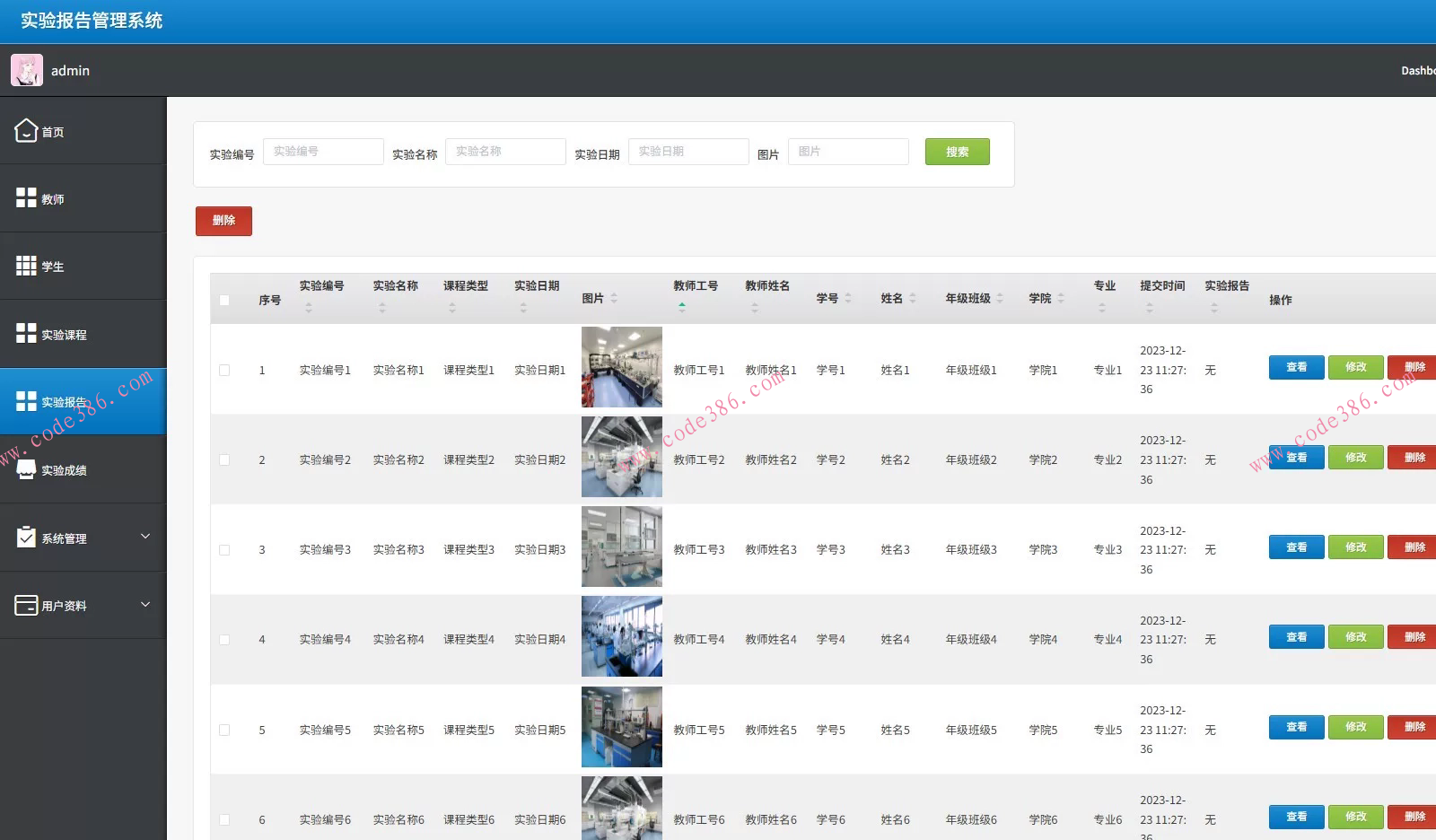1436x840 pixels.
Task: Expand the 系统管理 chevron
Action: (145, 537)
